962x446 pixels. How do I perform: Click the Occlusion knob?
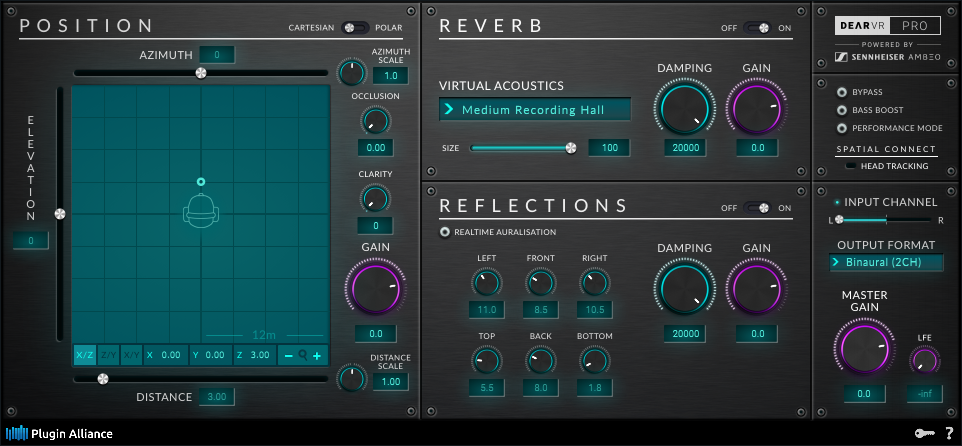pos(375,121)
